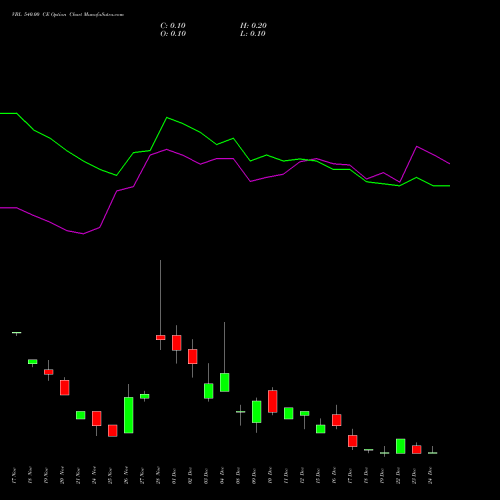This screenshot has width=500, height=500.
Task: Click the "04 Dec" date label
Action: [222, 475]
